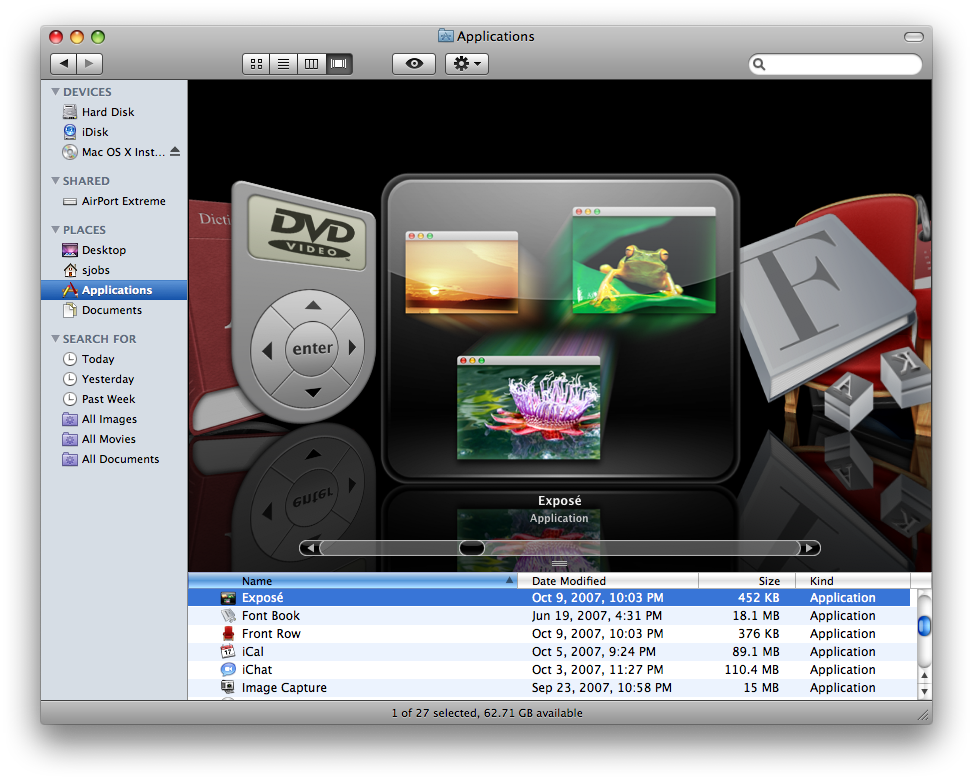This screenshot has height=780, width=973.
Task: Sort by the Date Modified column header
Action: click(x=608, y=581)
